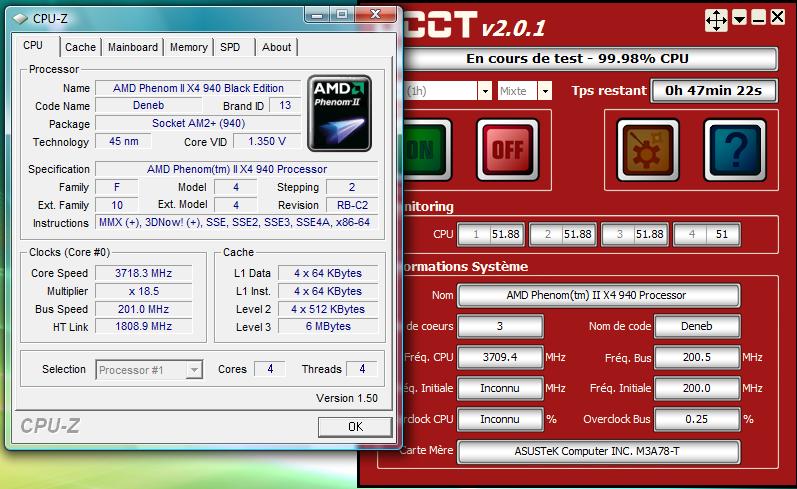Open the Mainboard tab

click(133, 47)
